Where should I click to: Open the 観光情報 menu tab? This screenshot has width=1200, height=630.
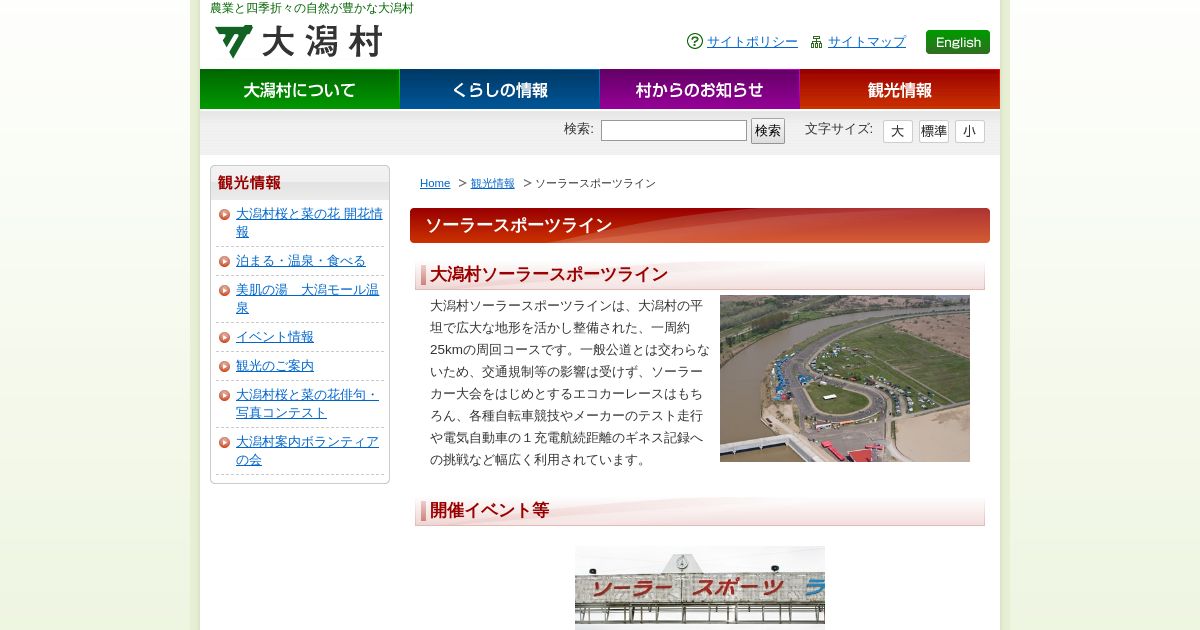[x=900, y=89]
